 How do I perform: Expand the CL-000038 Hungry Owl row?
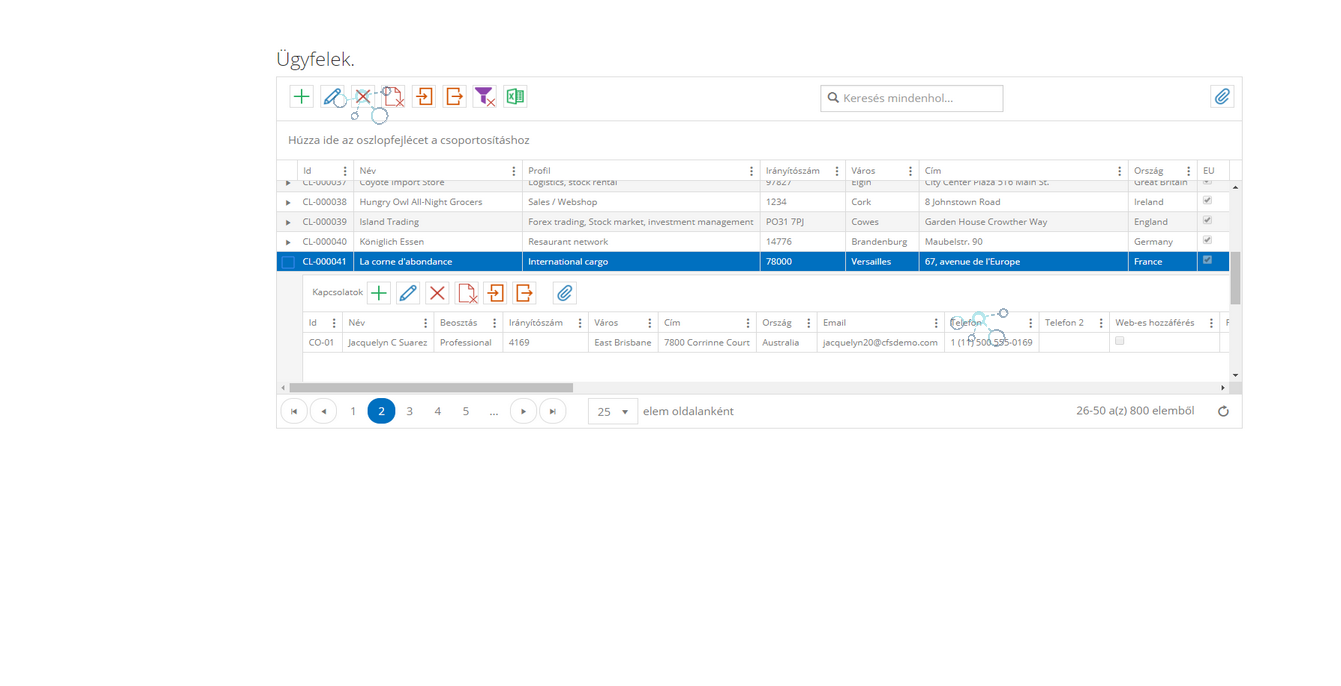click(x=288, y=202)
